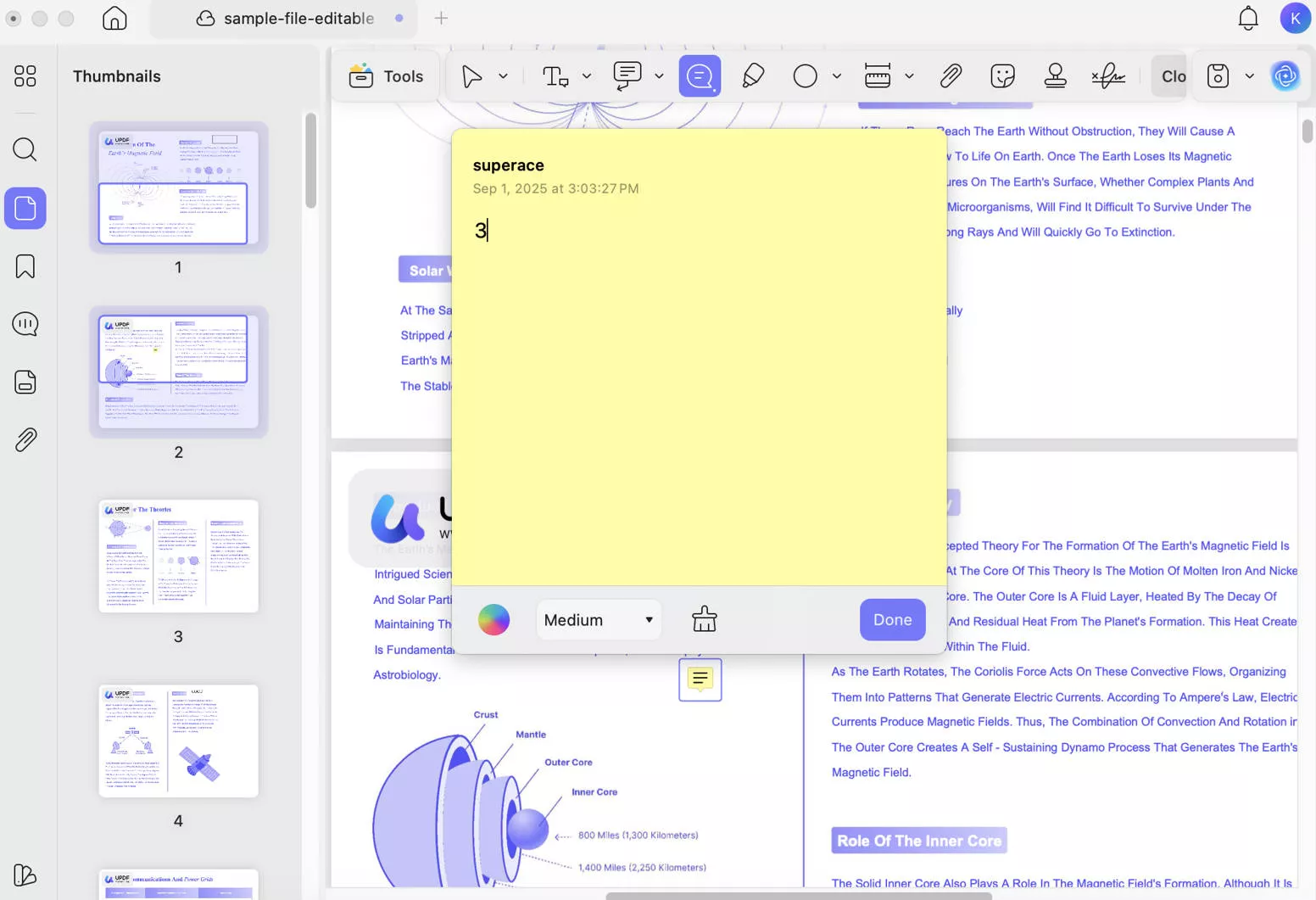Open search in the left sidebar
The width and height of the screenshot is (1316, 900).
25,150
